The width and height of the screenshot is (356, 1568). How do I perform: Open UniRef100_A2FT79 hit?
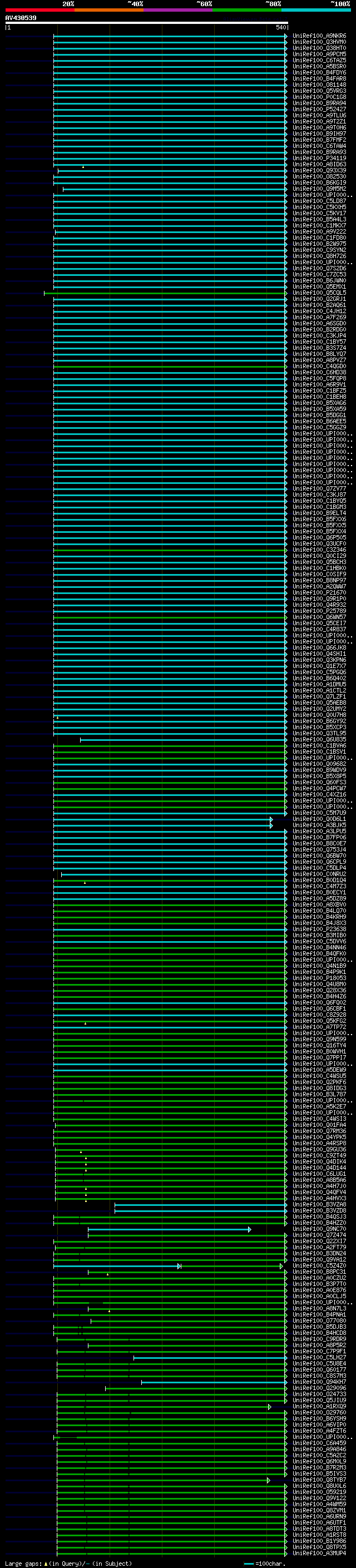319,1247
